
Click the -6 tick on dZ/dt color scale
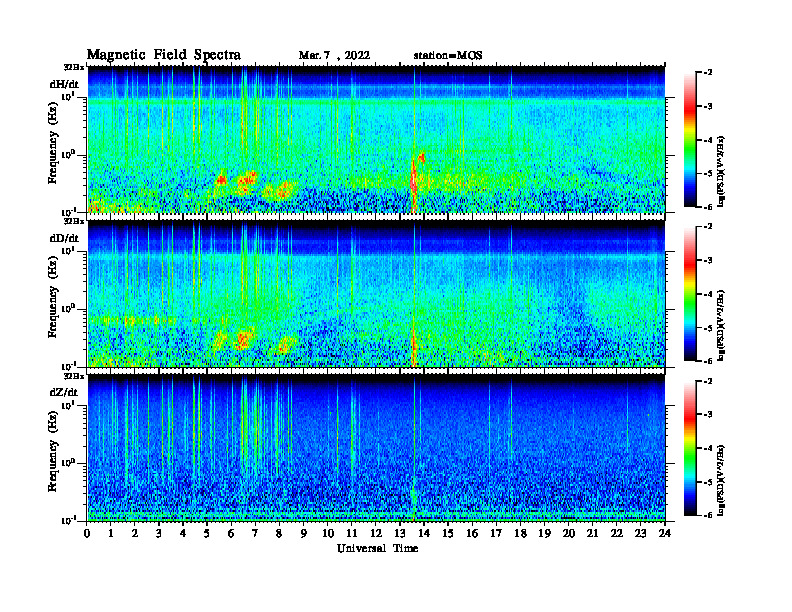pos(708,515)
